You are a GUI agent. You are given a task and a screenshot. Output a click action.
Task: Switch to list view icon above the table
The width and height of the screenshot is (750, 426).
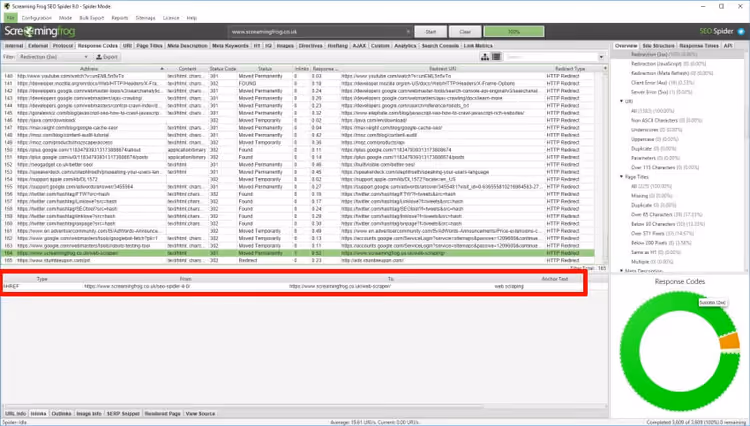point(496,57)
